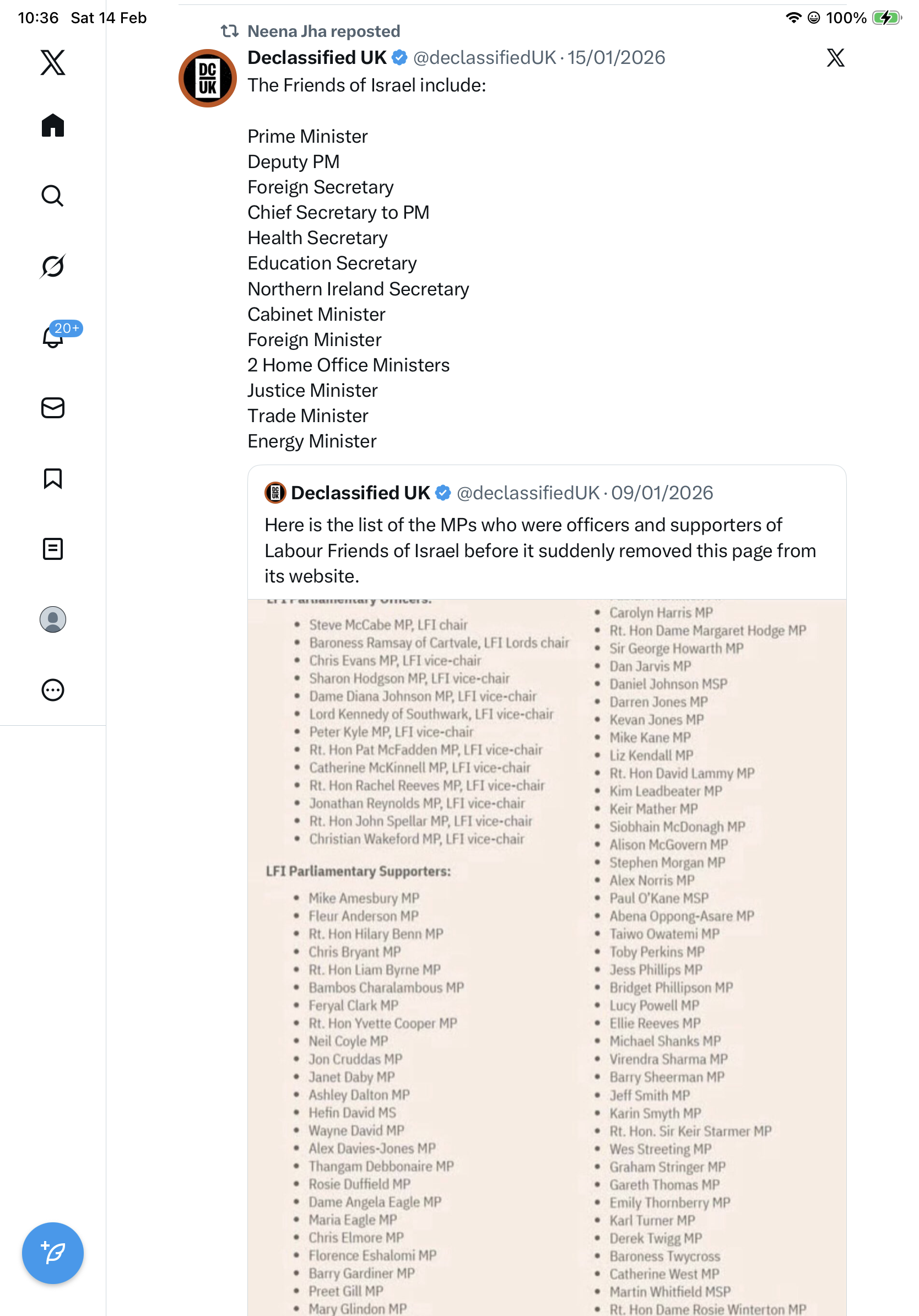Open notifications bell with 20+ badge
Screen dimensions: 919x1316
tap(53, 337)
